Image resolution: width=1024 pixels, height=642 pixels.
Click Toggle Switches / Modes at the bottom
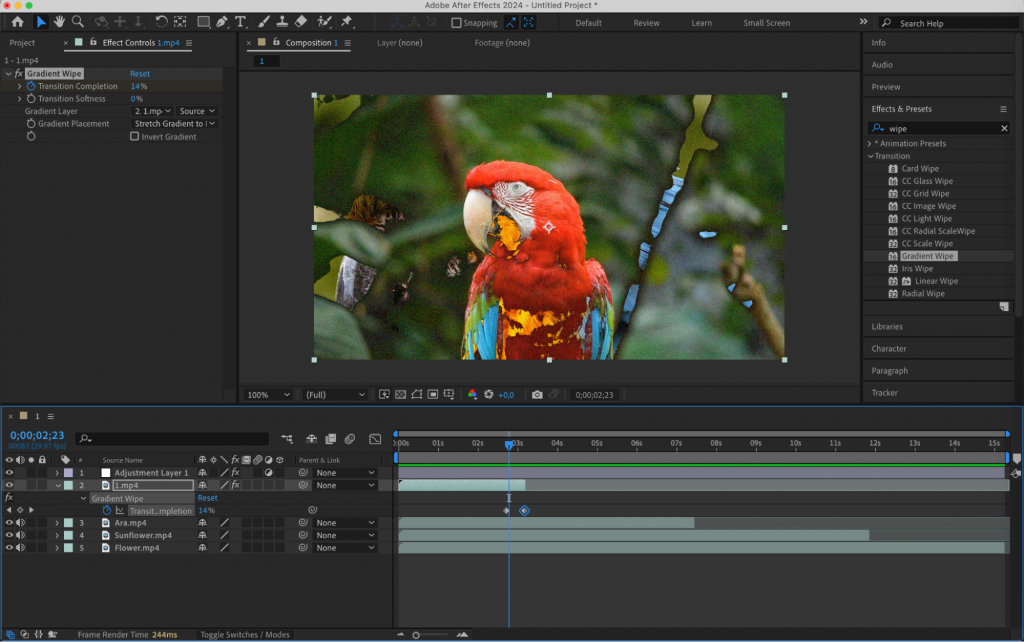tap(243, 633)
